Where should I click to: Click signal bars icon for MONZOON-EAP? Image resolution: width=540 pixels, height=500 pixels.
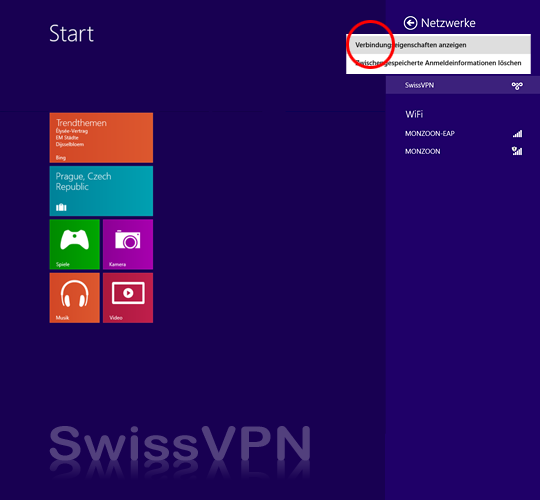pos(517,134)
